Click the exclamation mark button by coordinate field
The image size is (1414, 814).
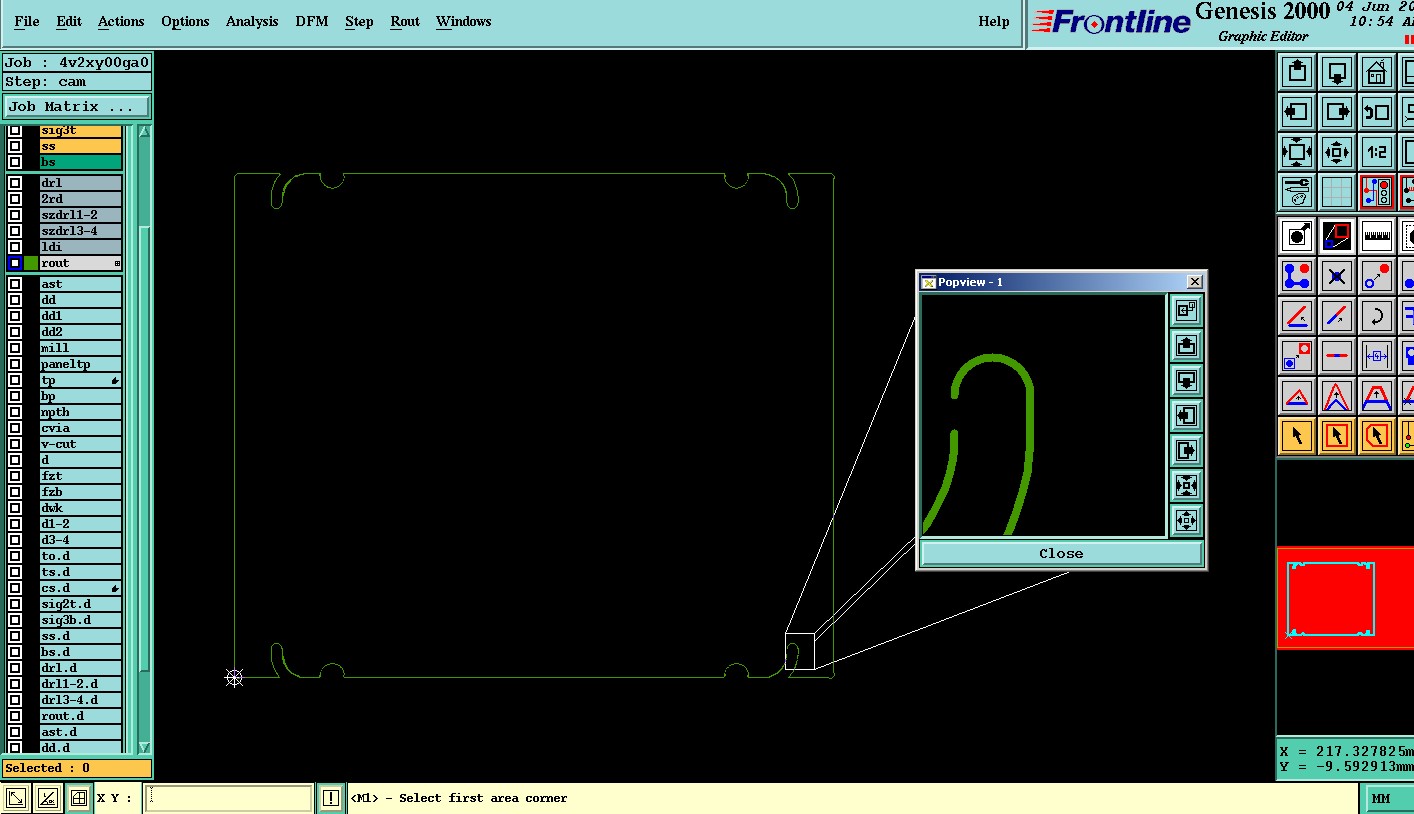[x=331, y=798]
